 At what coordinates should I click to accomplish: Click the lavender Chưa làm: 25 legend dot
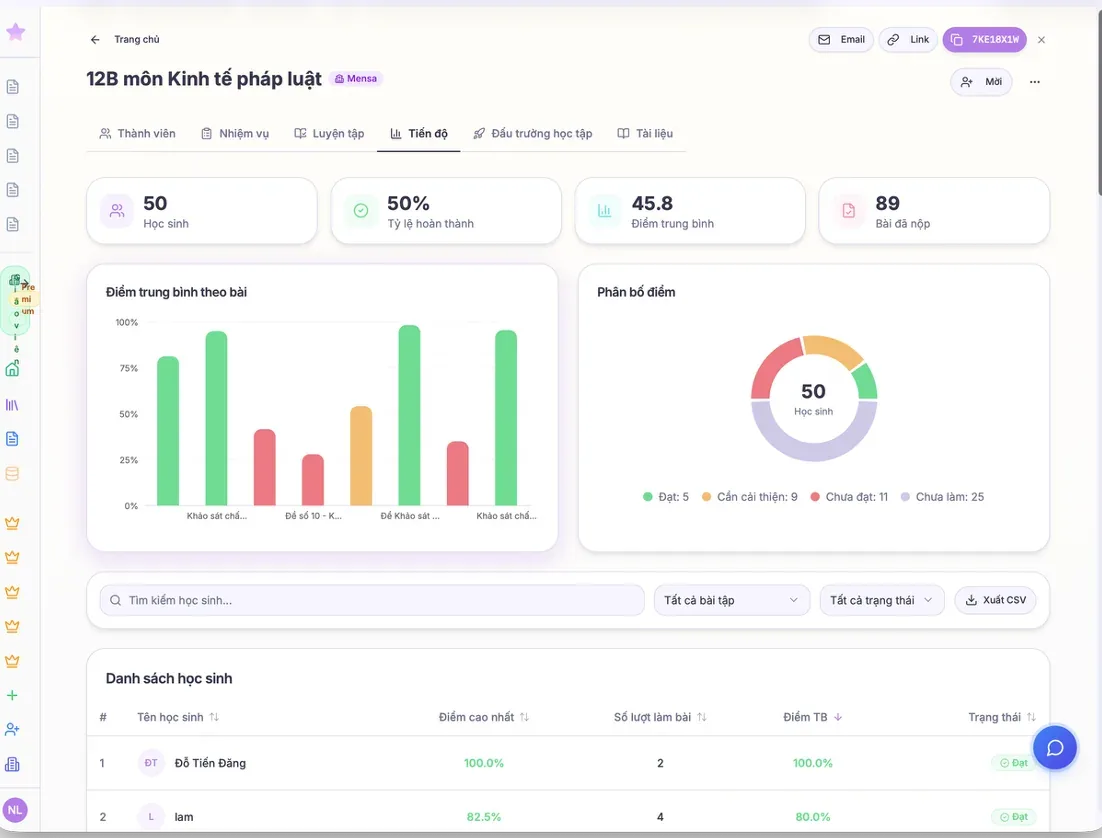click(x=905, y=497)
